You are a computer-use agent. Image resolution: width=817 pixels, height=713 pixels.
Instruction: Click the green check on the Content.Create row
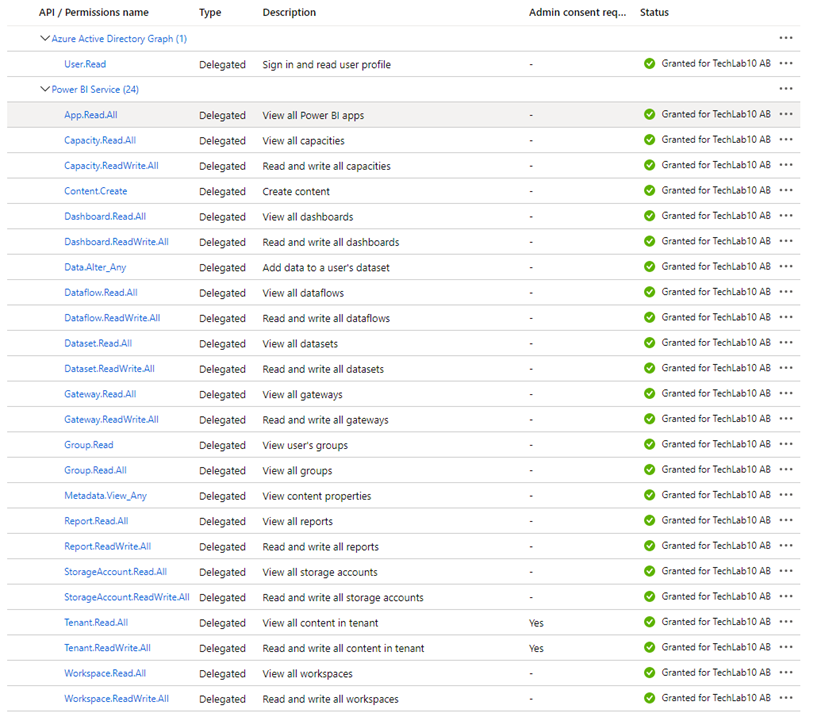pos(651,190)
